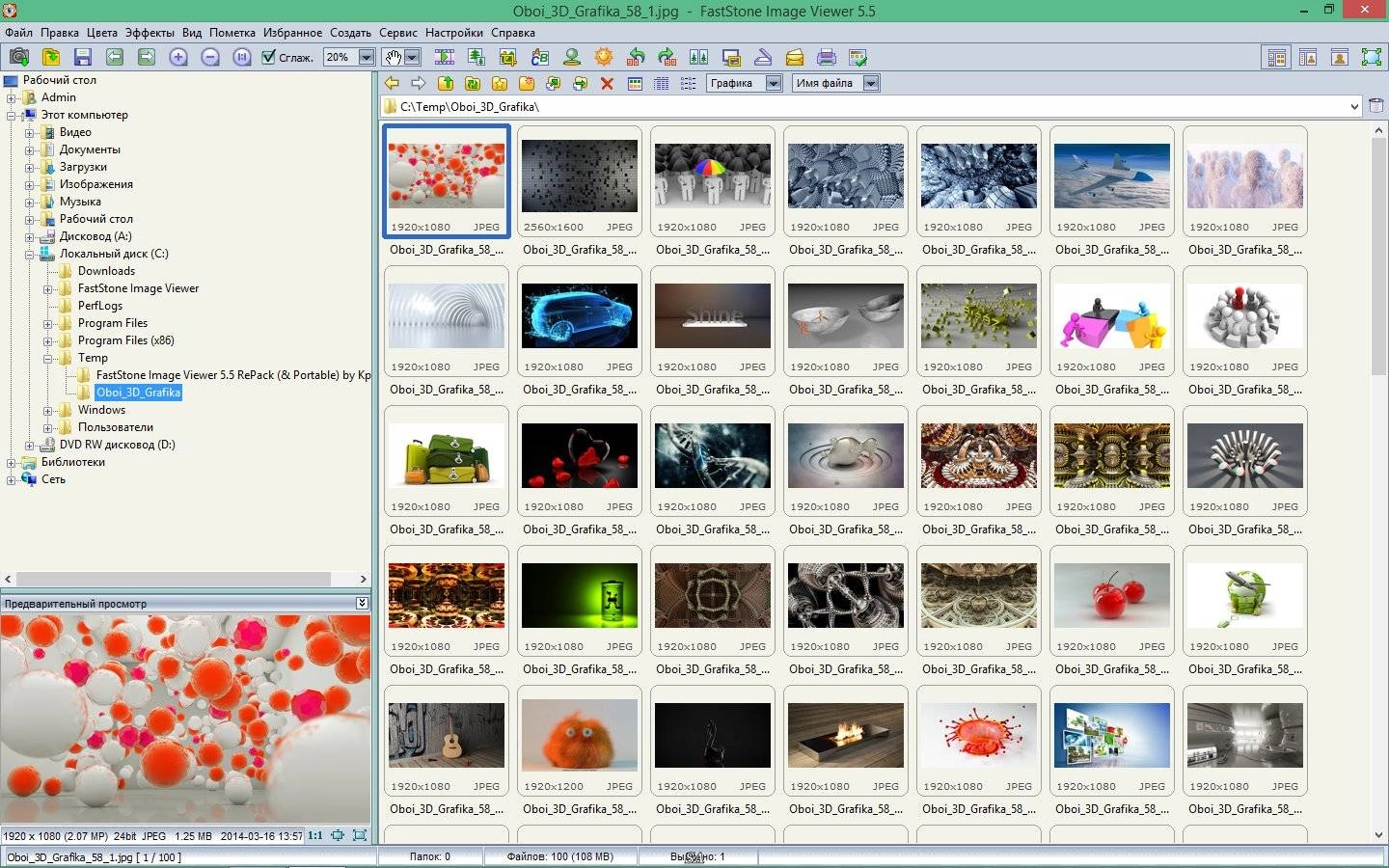This screenshot has height=868, width=1389.
Task: Open settings icon with green checkmark
Action: (858, 57)
